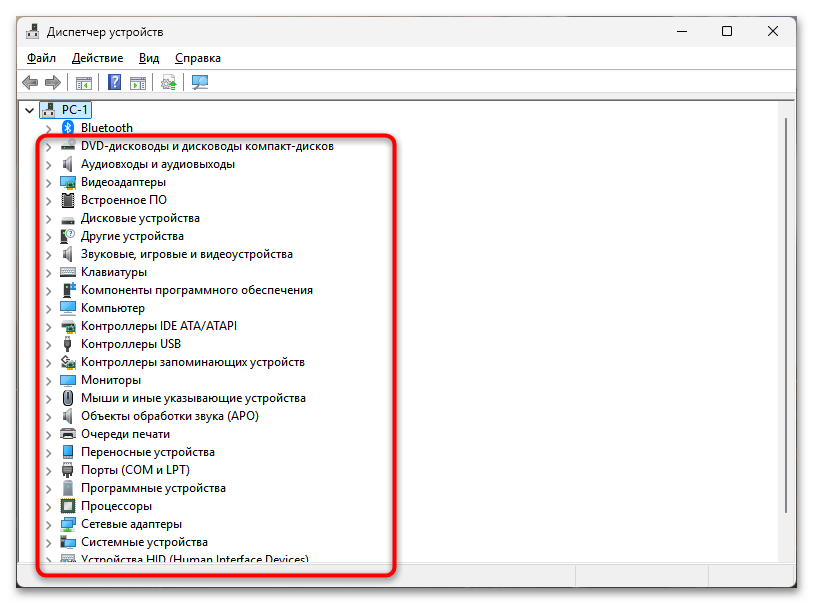The height and width of the screenshot is (604, 813).
Task: Open Help via the blue question-mark icon
Action: (115, 82)
